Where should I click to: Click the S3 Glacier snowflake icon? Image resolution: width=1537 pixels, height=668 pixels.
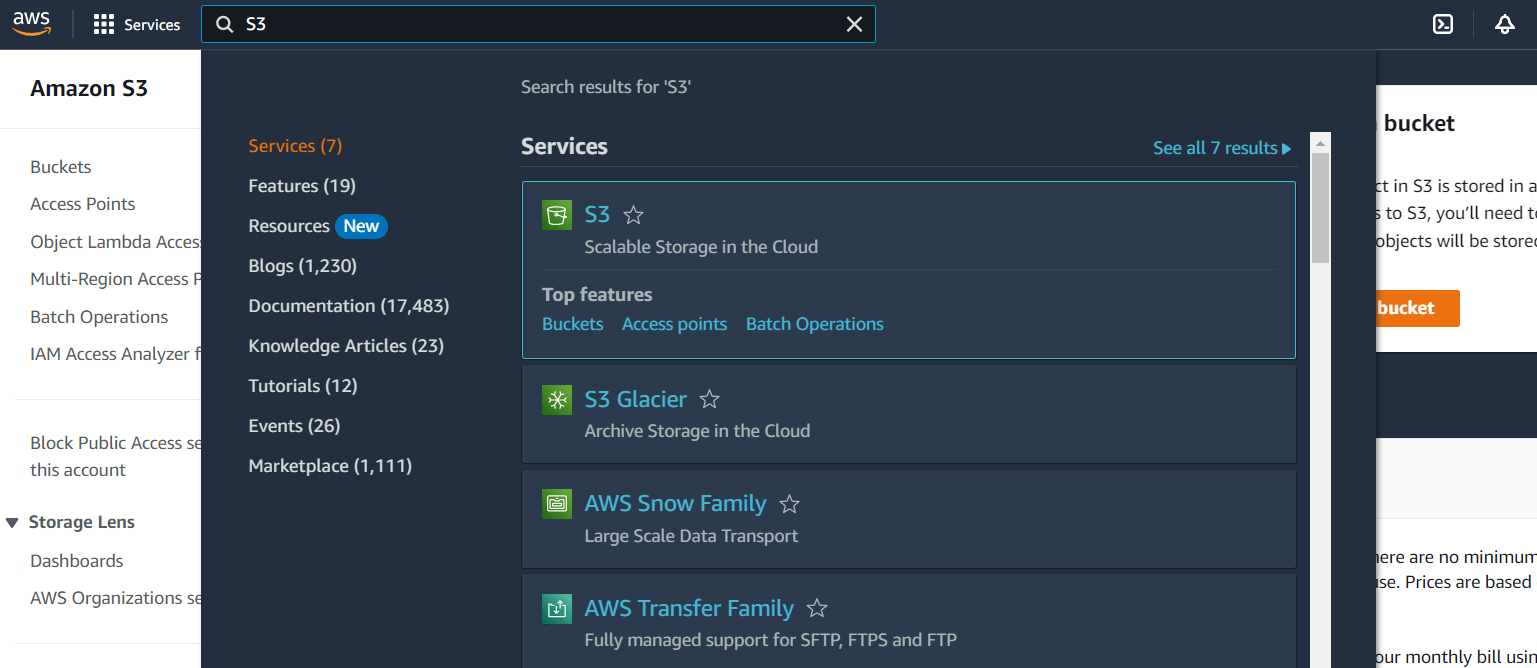[x=557, y=399]
